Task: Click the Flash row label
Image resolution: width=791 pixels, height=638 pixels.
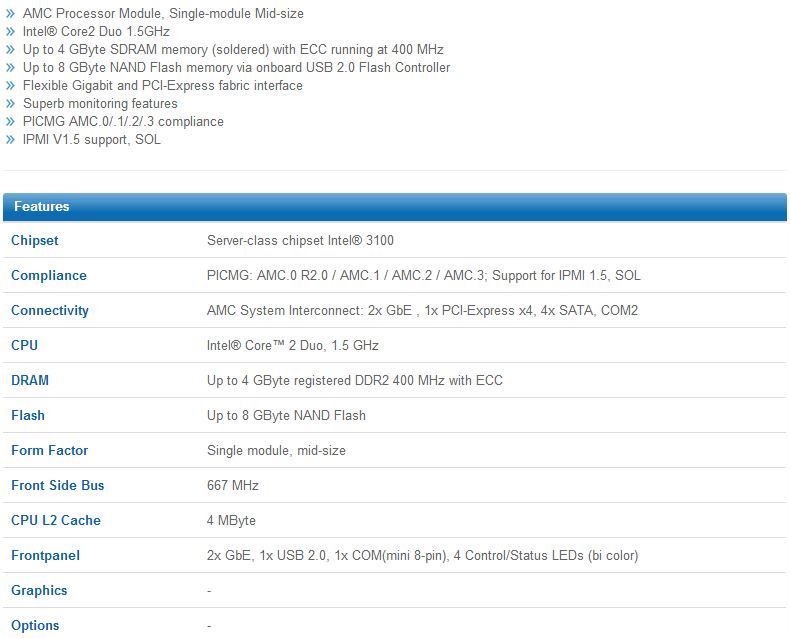Action: 28,416
